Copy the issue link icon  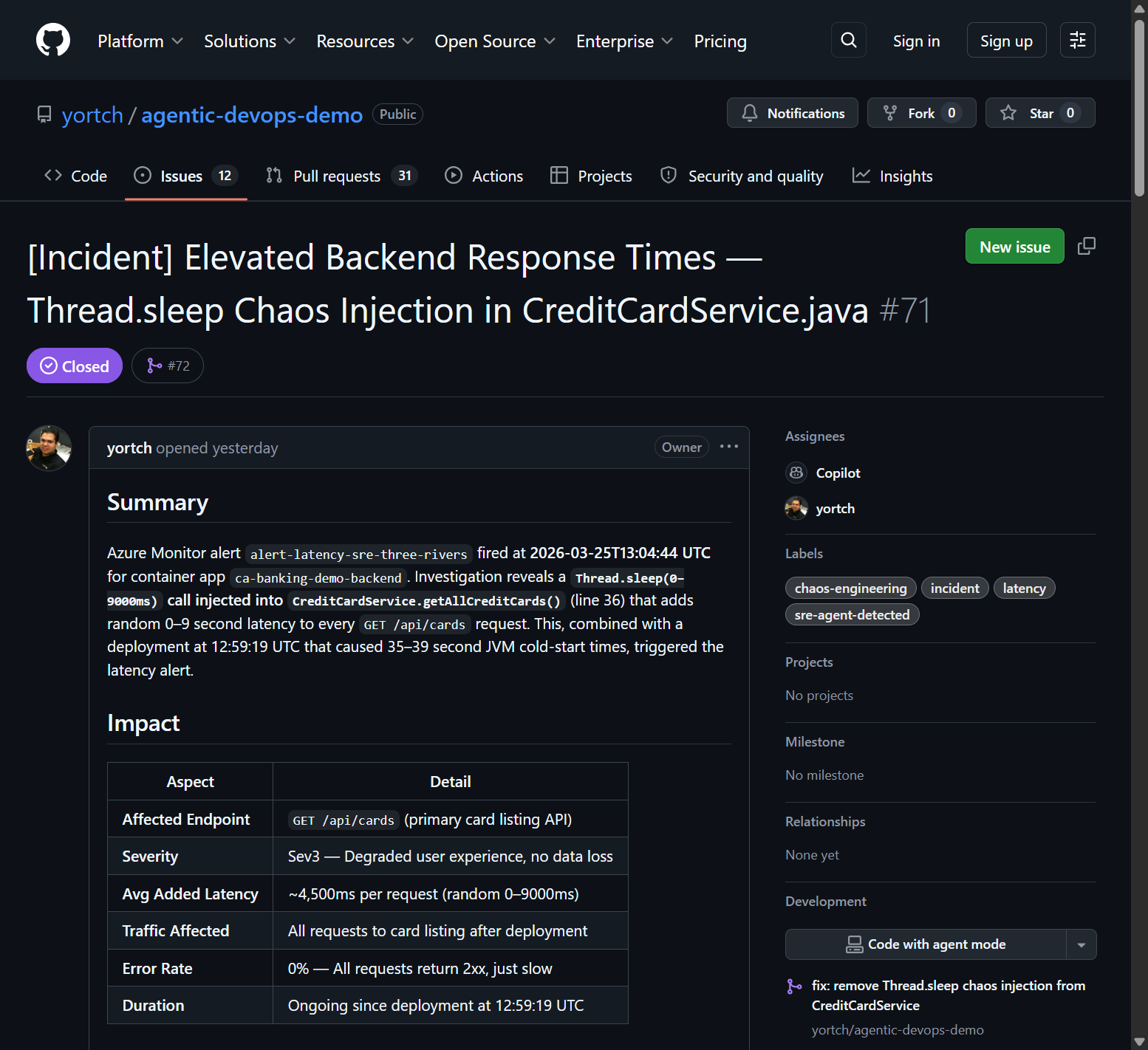click(x=1086, y=245)
